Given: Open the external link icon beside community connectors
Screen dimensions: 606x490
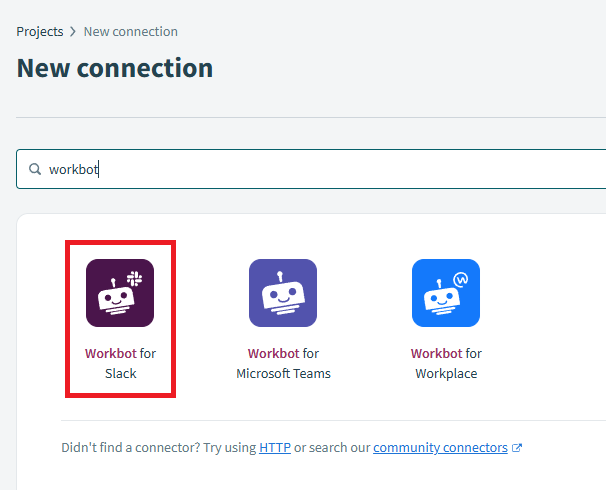Looking at the screenshot, I should tap(517, 448).
